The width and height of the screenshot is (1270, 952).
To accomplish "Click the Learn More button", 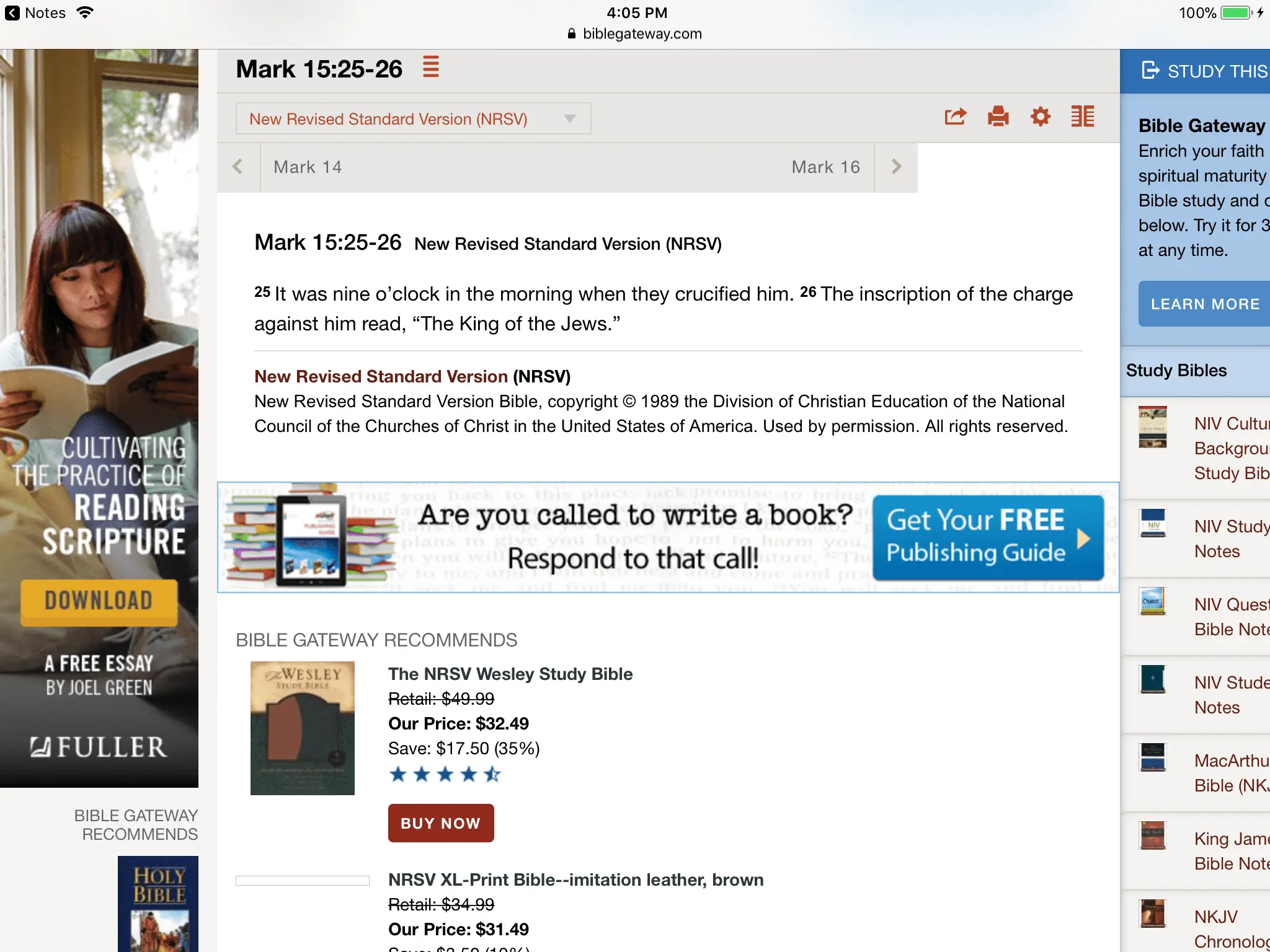I will click(x=1205, y=304).
